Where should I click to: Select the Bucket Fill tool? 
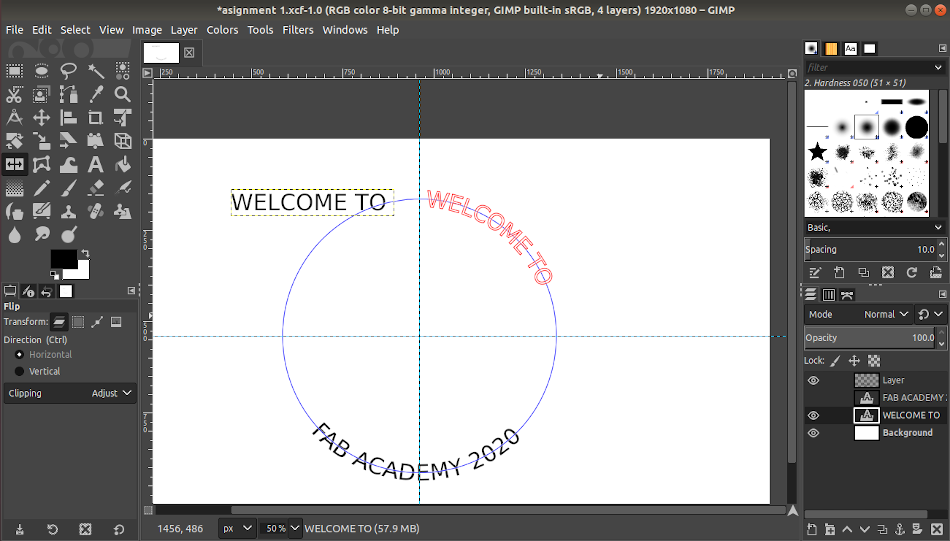(122, 165)
